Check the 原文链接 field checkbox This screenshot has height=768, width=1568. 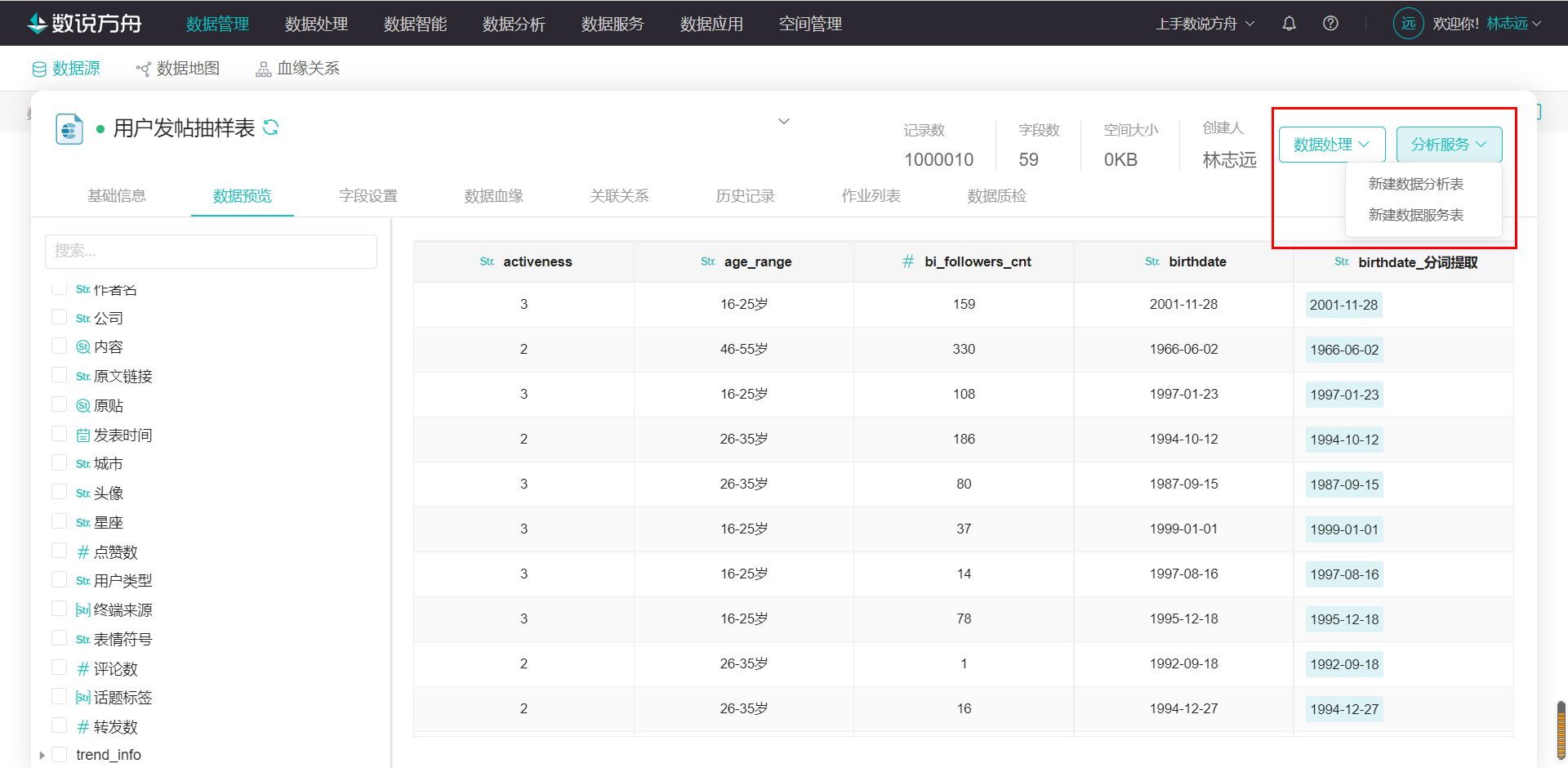coord(59,374)
